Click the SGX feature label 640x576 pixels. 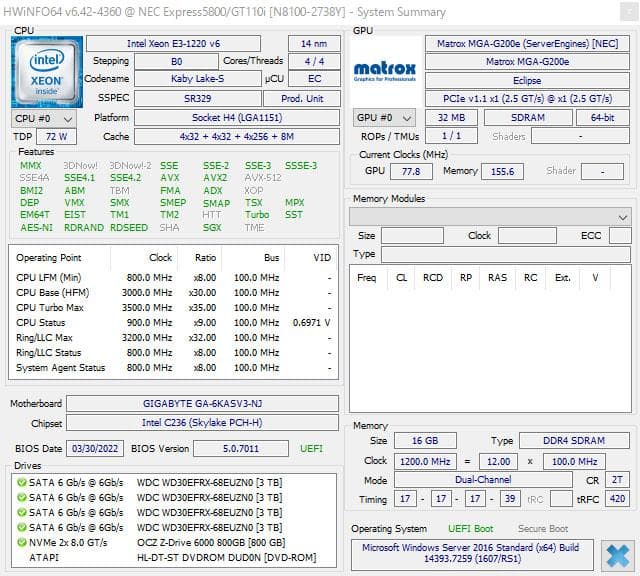tap(212, 227)
